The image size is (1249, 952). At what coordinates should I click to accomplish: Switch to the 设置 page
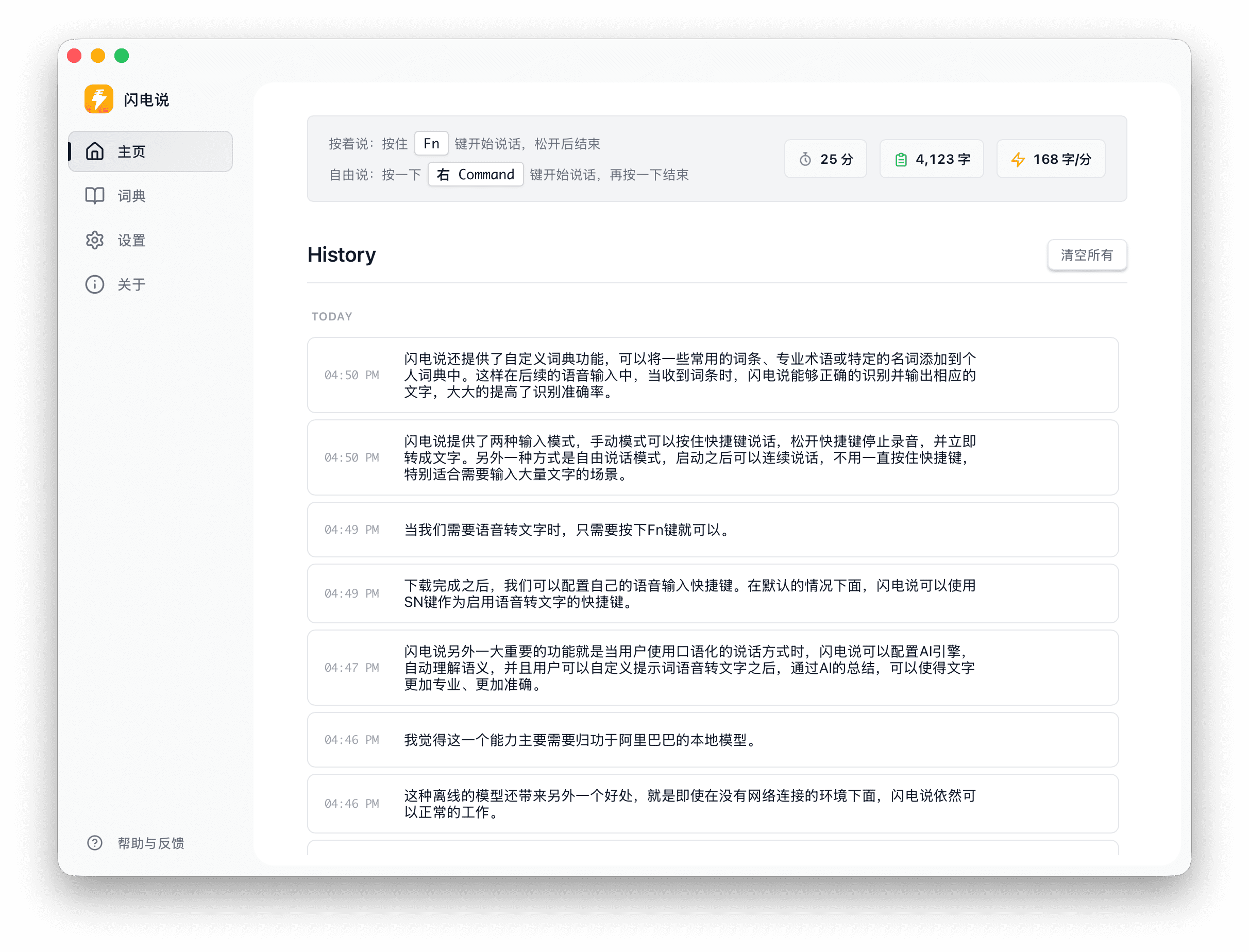click(131, 240)
